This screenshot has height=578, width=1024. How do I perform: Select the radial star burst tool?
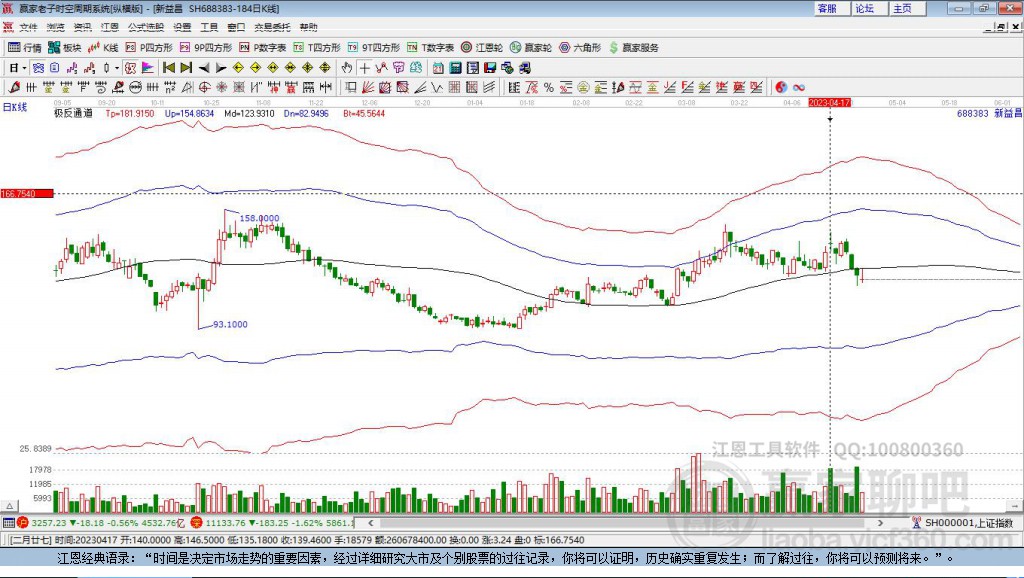coord(221,87)
